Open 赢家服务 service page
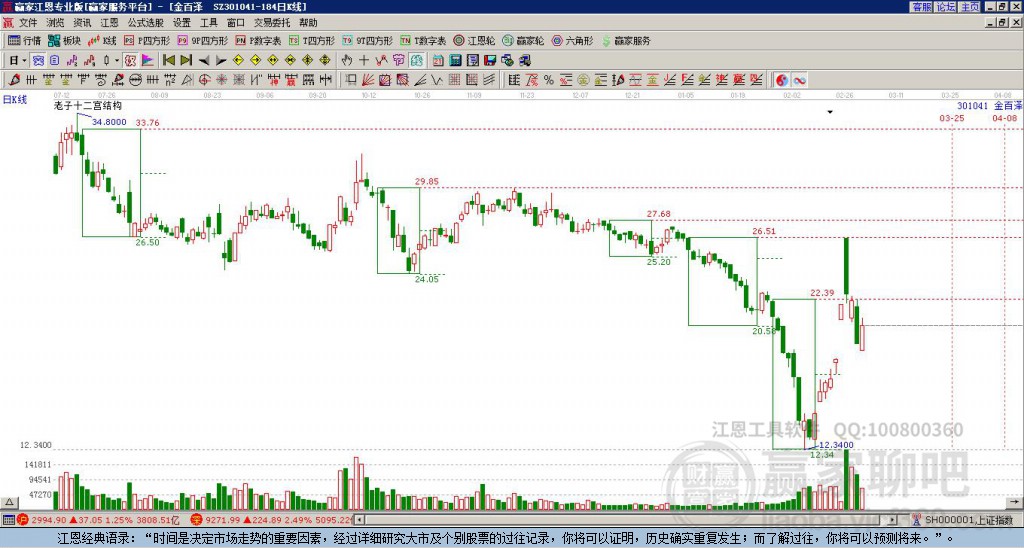Viewport: 1024px width, 548px height. pos(626,40)
